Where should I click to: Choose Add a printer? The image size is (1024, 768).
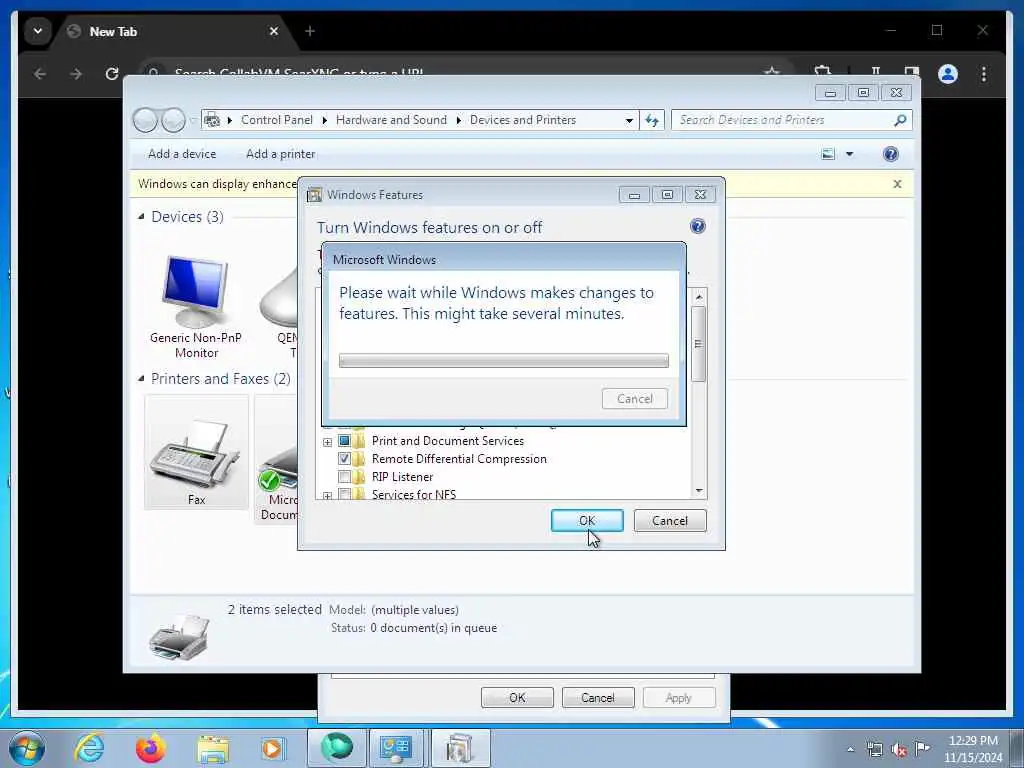(x=280, y=154)
